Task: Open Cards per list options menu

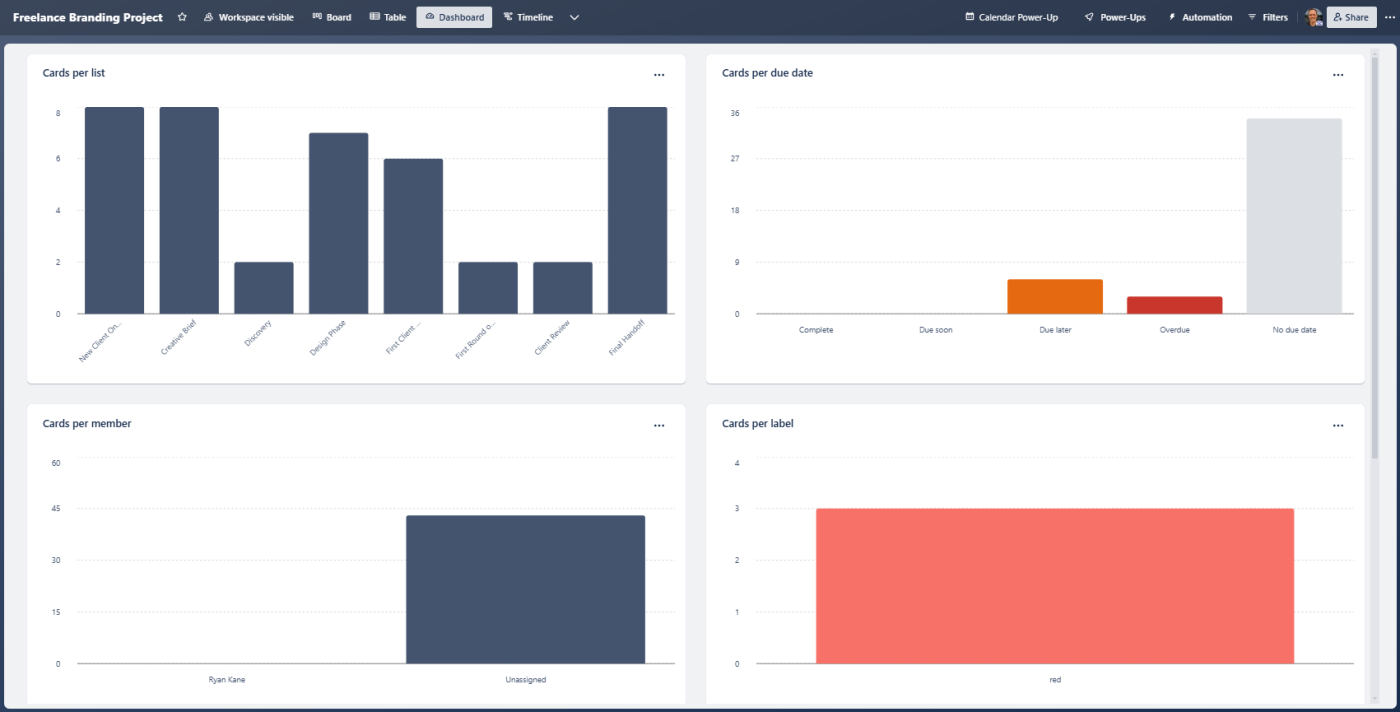Action: [x=659, y=75]
